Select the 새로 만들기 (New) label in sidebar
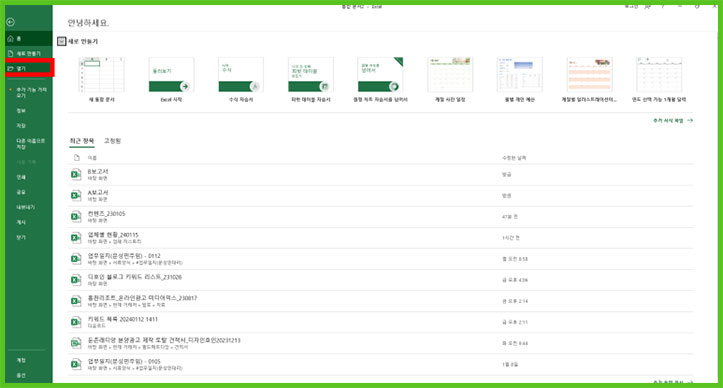The width and height of the screenshot is (723, 388). coord(29,54)
